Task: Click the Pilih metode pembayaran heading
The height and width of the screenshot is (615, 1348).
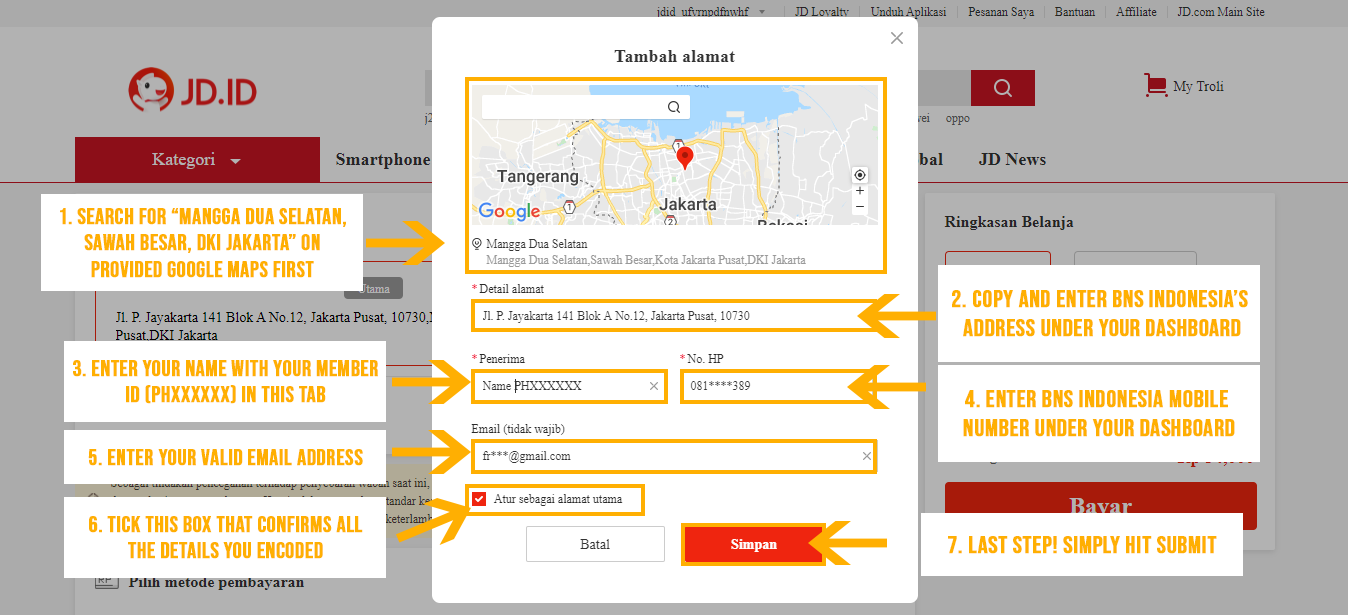Action: tap(216, 582)
